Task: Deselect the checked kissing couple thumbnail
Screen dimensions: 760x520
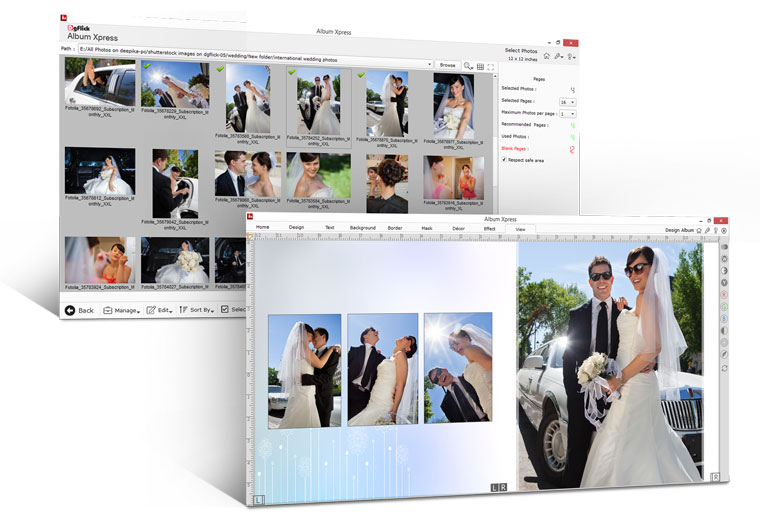Action: [x=387, y=103]
